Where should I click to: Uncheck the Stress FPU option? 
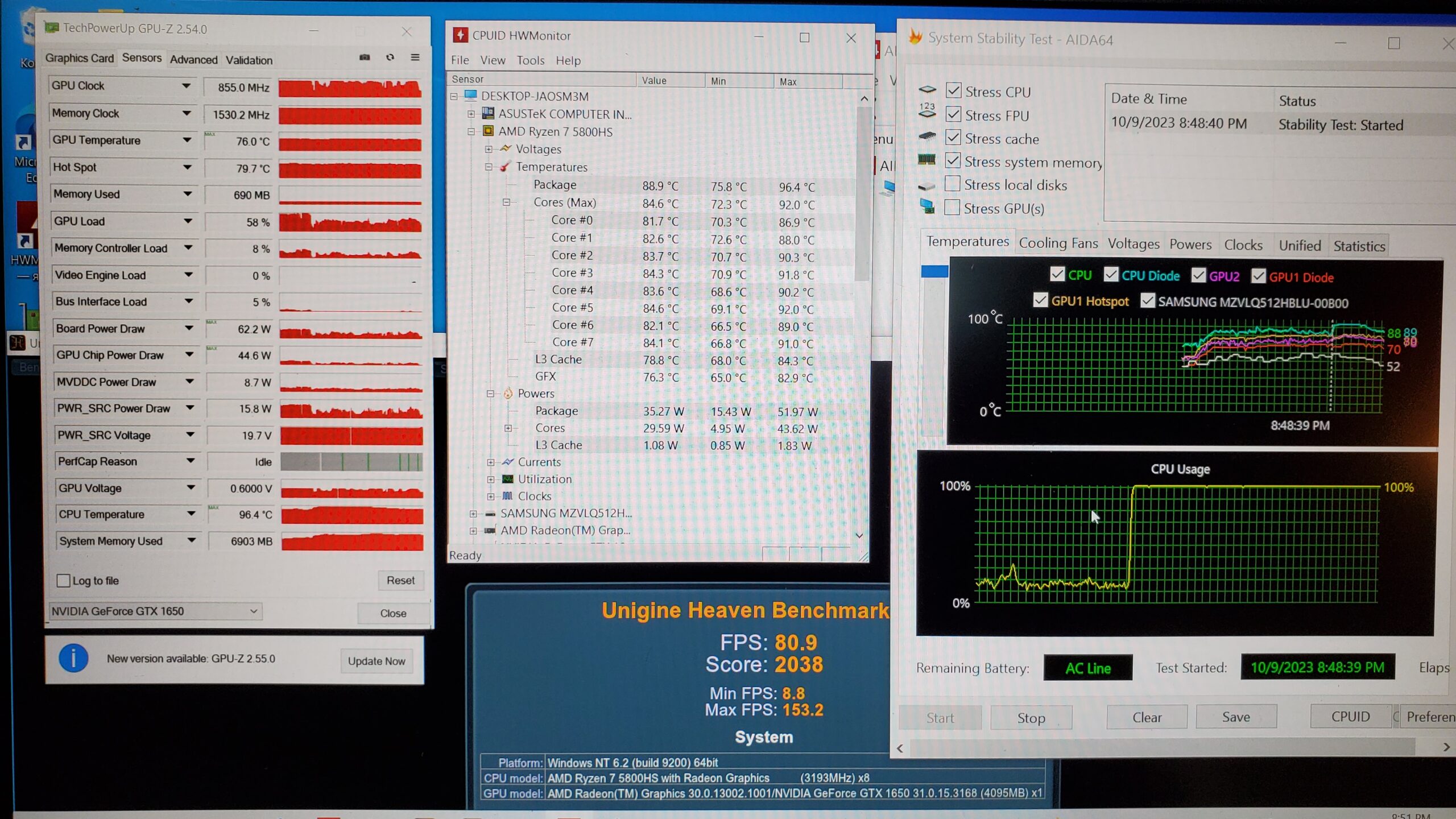coord(953,115)
